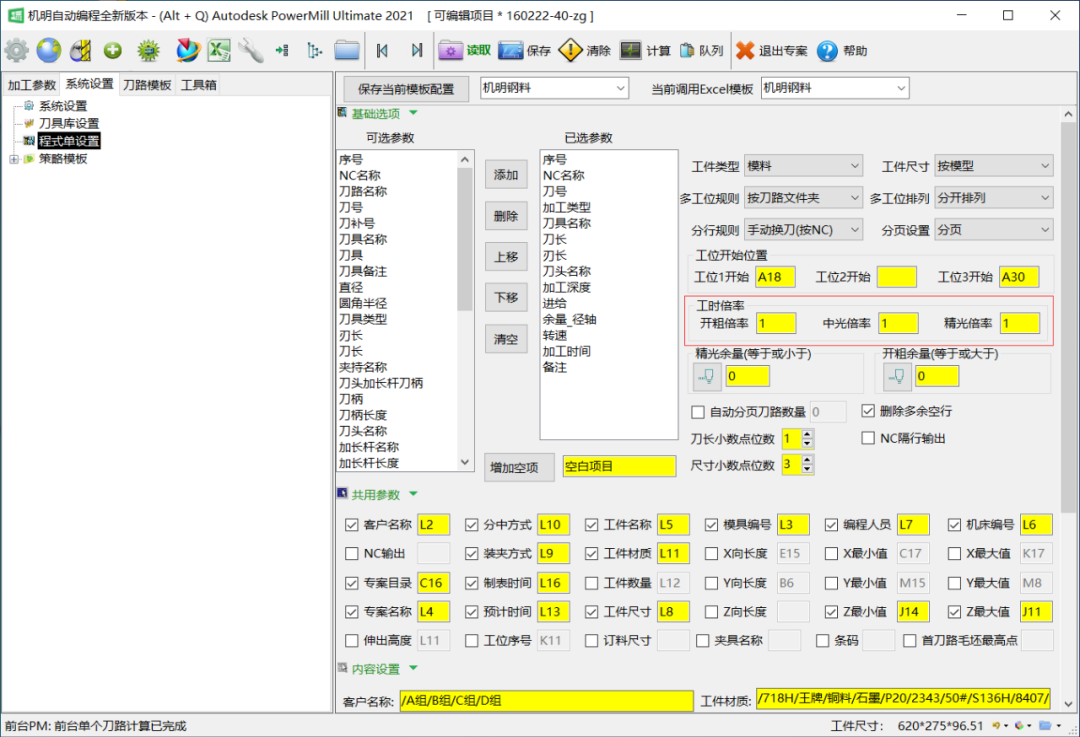Viewport: 1080px width, 737px height.
Task: Click the 计算 (calculate) monitor icon
Action: coord(630,50)
